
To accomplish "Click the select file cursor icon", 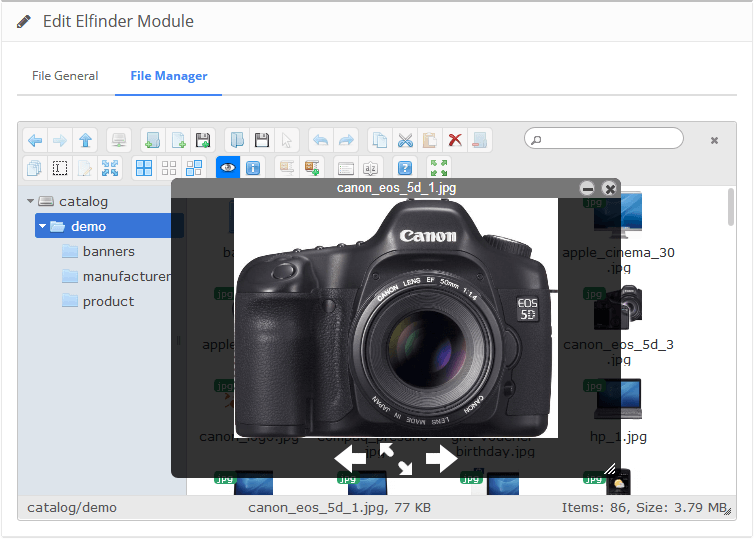I will [x=287, y=140].
